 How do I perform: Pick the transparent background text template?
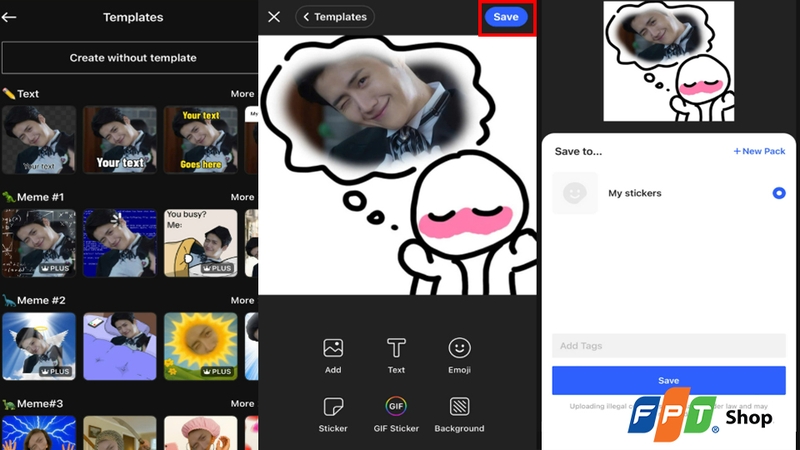pyautogui.click(x=39, y=140)
